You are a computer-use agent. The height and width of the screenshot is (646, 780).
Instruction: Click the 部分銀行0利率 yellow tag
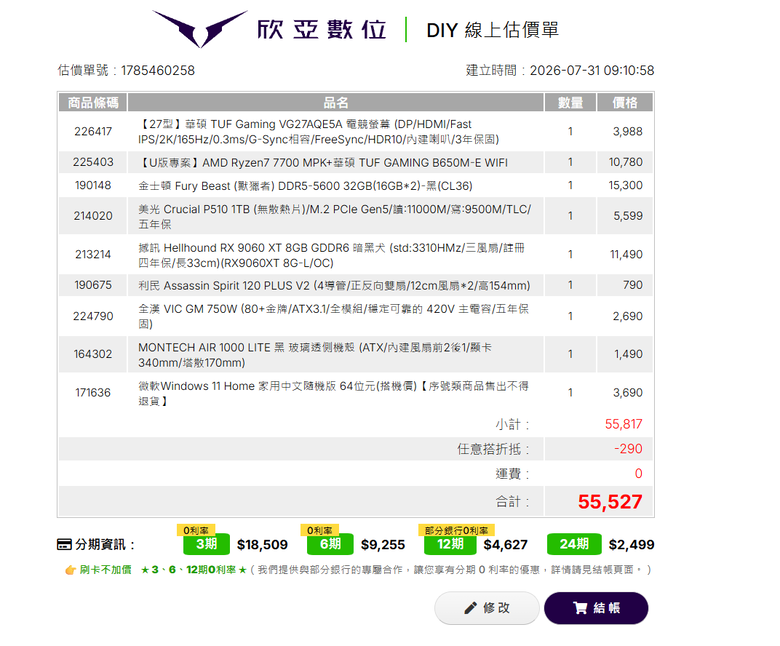tap(456, 531)
